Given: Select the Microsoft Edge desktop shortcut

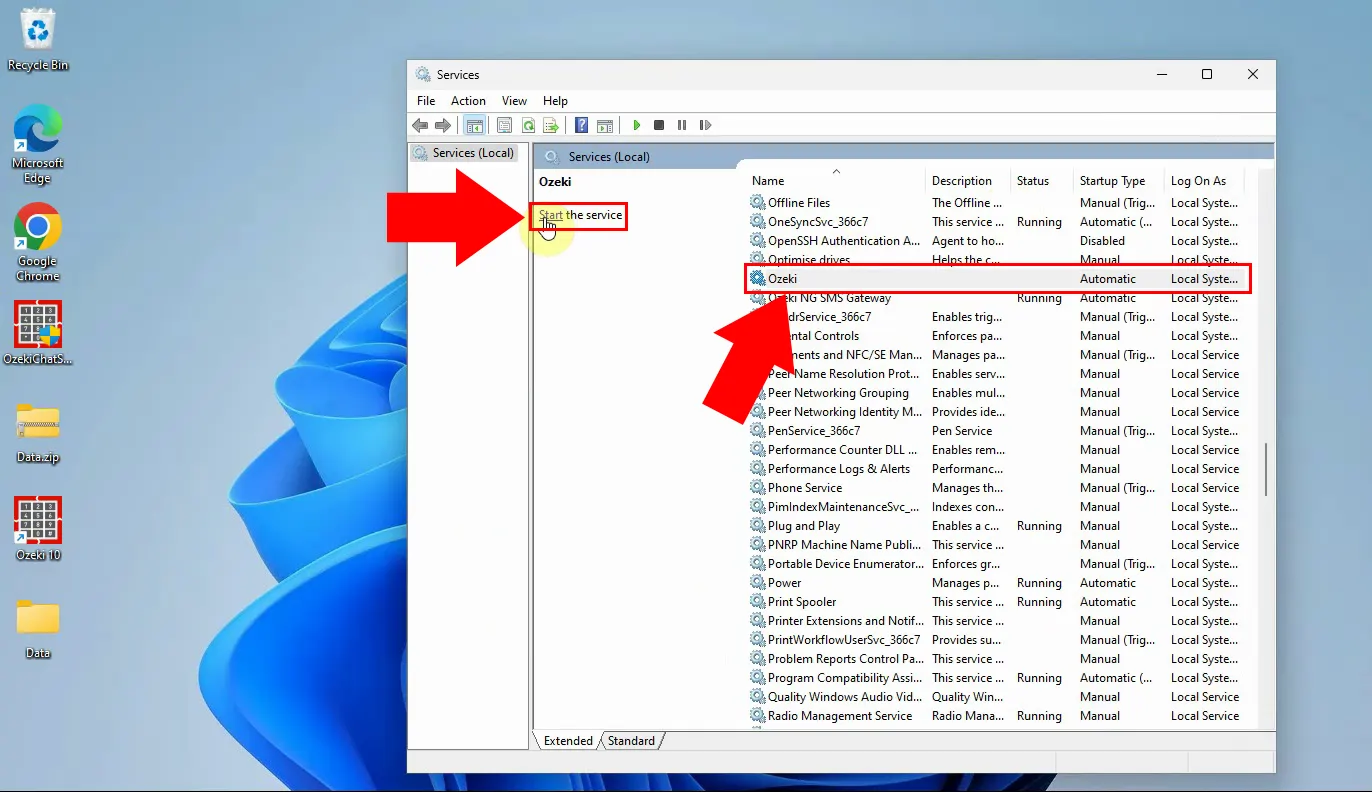Looking at the screenshot, I should pos(38,144).
